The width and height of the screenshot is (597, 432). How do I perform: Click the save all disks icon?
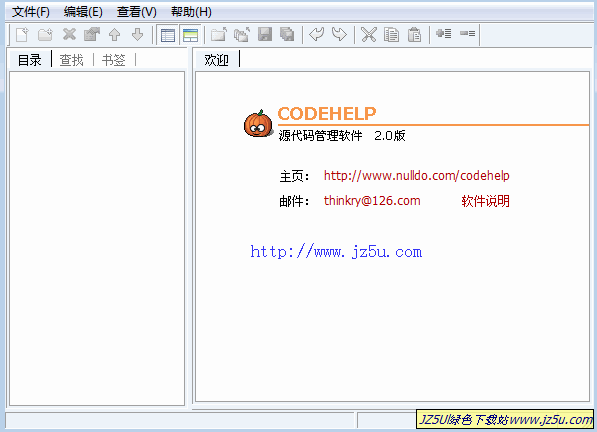(287, 34)
